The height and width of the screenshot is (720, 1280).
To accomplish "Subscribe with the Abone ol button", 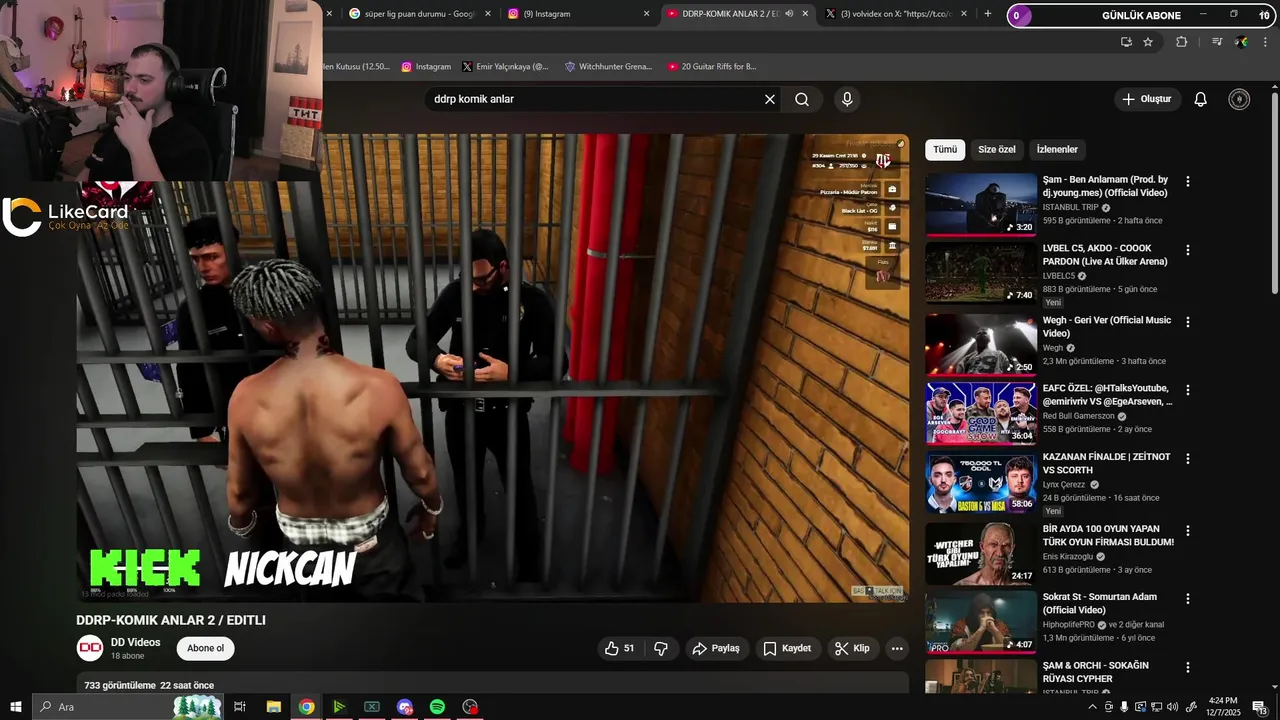I will (x=206, y=648).
